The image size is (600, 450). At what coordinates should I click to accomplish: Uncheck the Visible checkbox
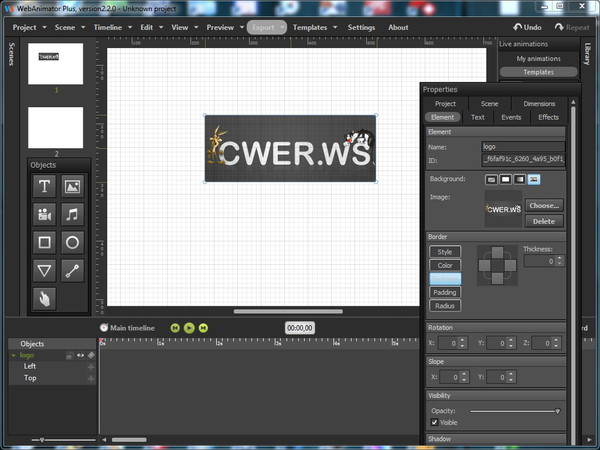click(434, 421)
